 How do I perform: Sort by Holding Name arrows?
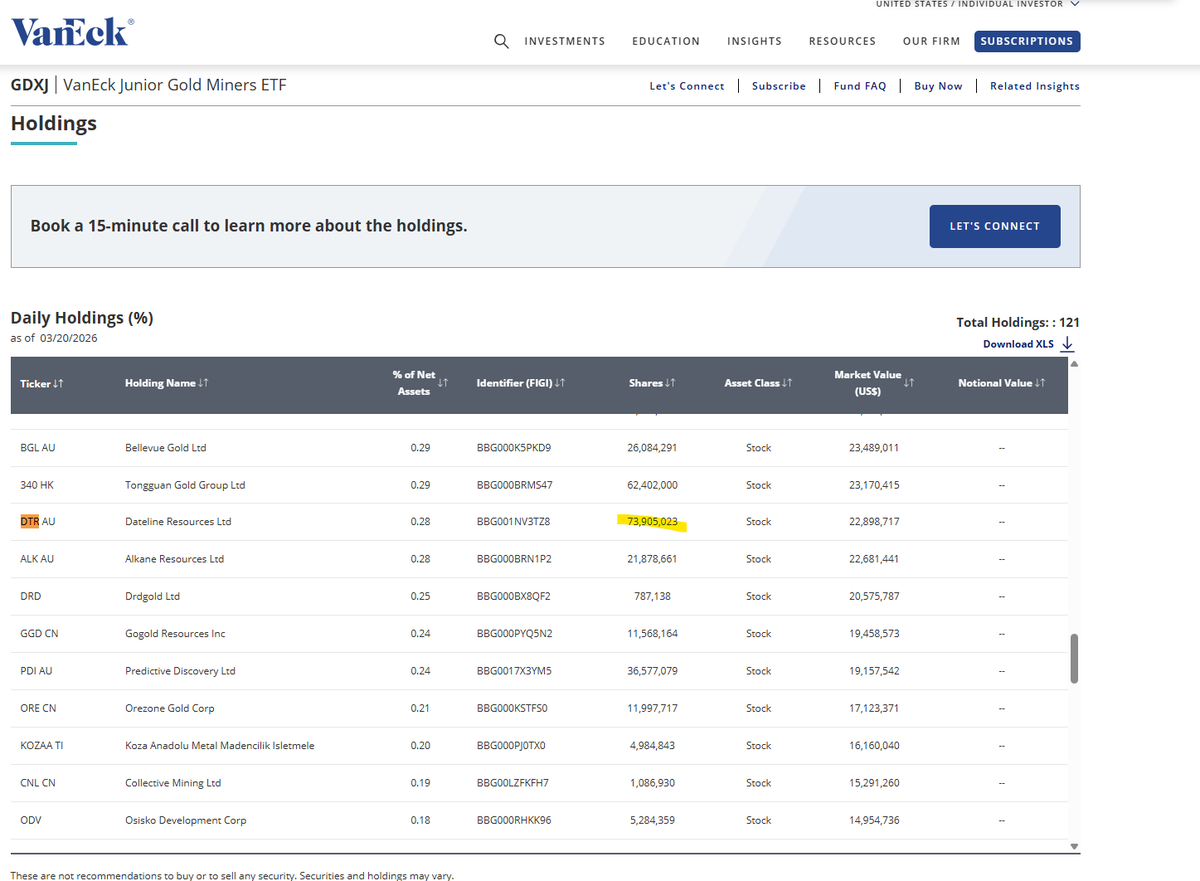(x=204, y=383)
